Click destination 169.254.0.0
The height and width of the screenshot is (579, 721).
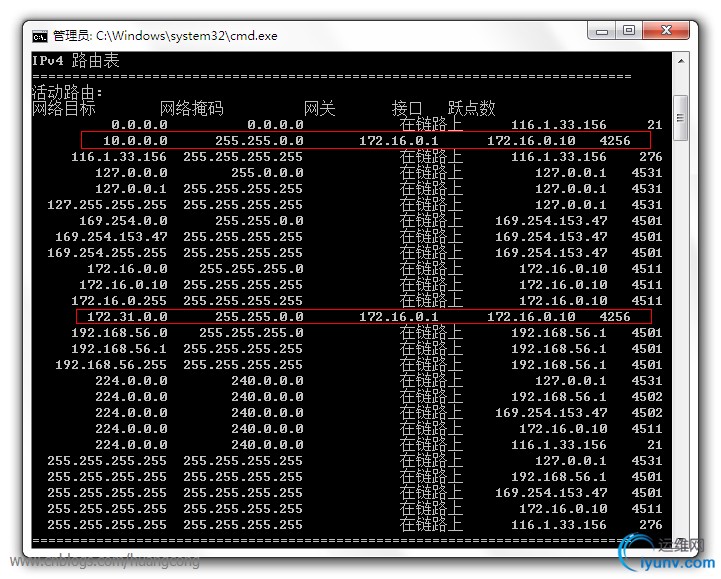coord(123,221)
